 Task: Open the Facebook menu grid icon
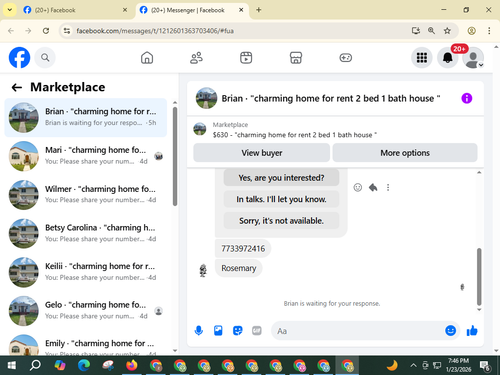click(x=422, y=58)
